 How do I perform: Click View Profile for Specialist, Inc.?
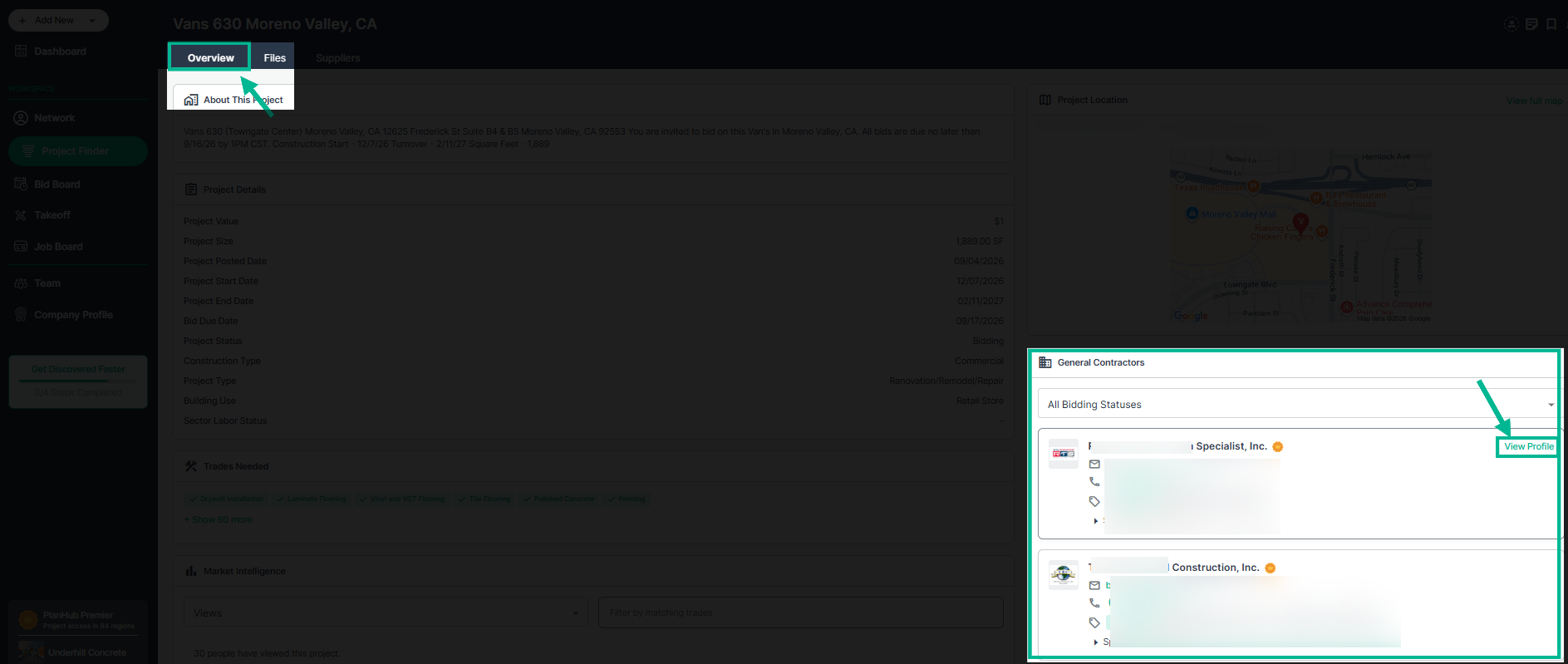click(1528, 446)
